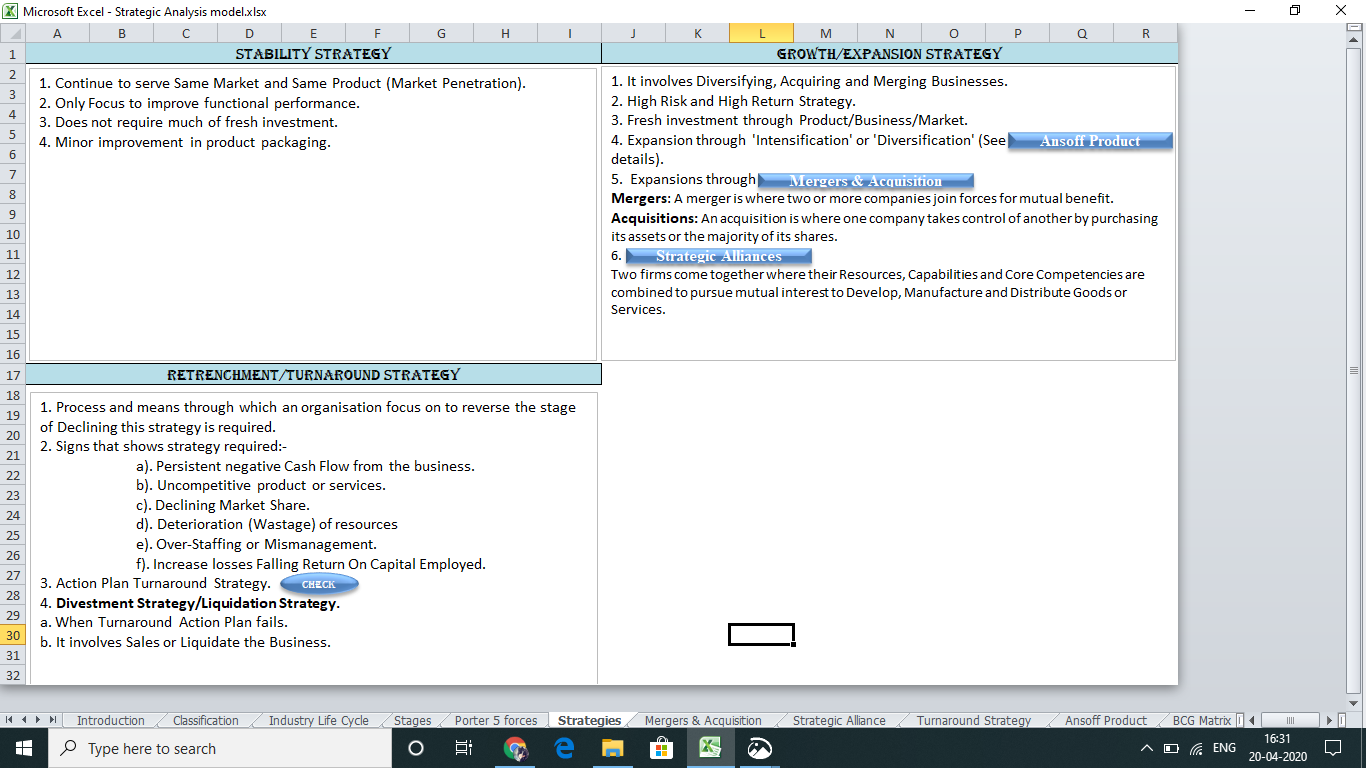Open Microsoft Store from the taskbar
Image resolution: width=1366 pixels, height=768 pixels.
(x=660, y=748)
